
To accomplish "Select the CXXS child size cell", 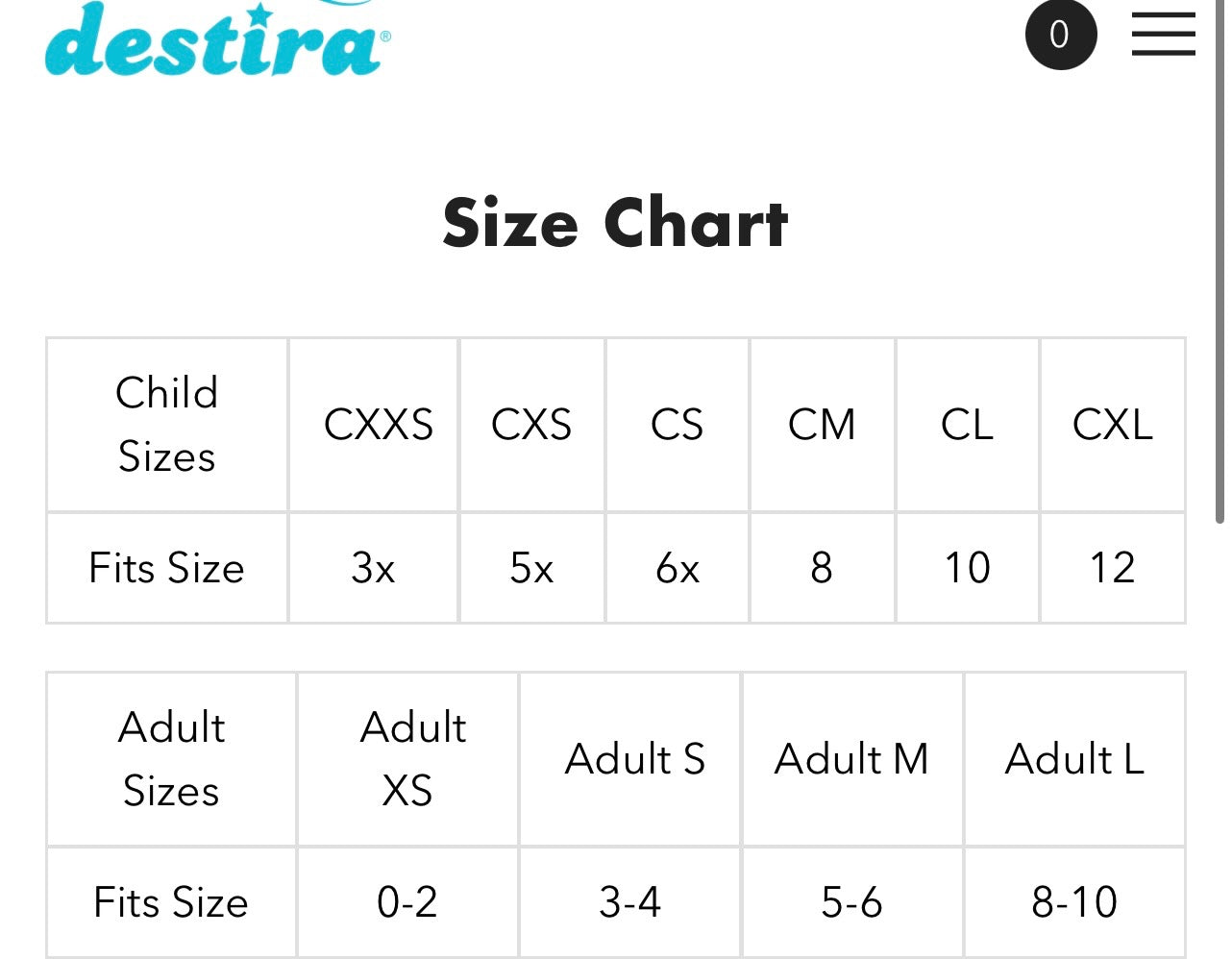I will pos(378,425).
